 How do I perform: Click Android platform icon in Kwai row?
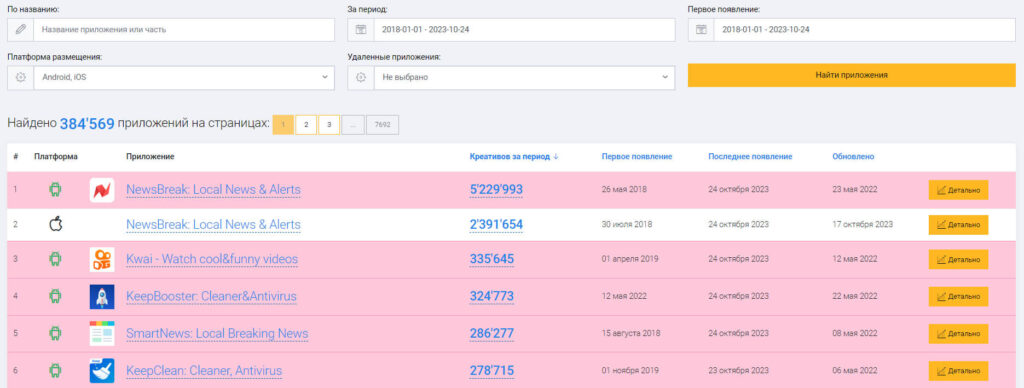point(56,259)
